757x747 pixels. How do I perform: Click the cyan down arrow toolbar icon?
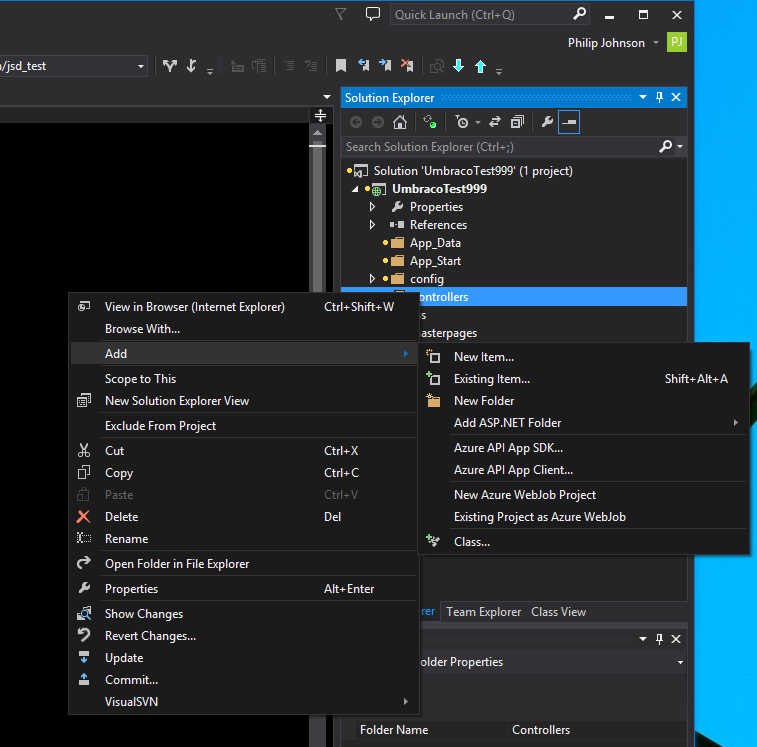[x=459, y=66]
